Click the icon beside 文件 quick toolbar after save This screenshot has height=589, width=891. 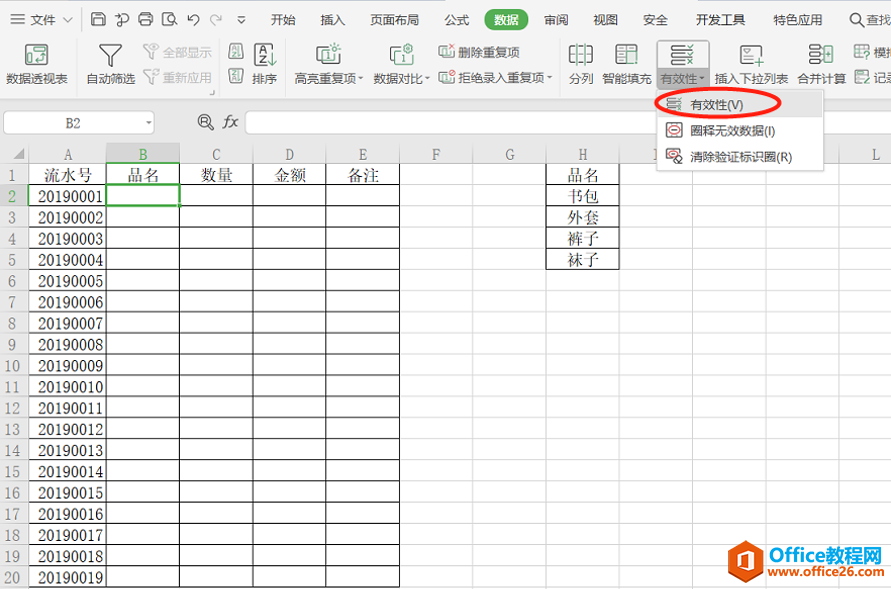(122, 20)
